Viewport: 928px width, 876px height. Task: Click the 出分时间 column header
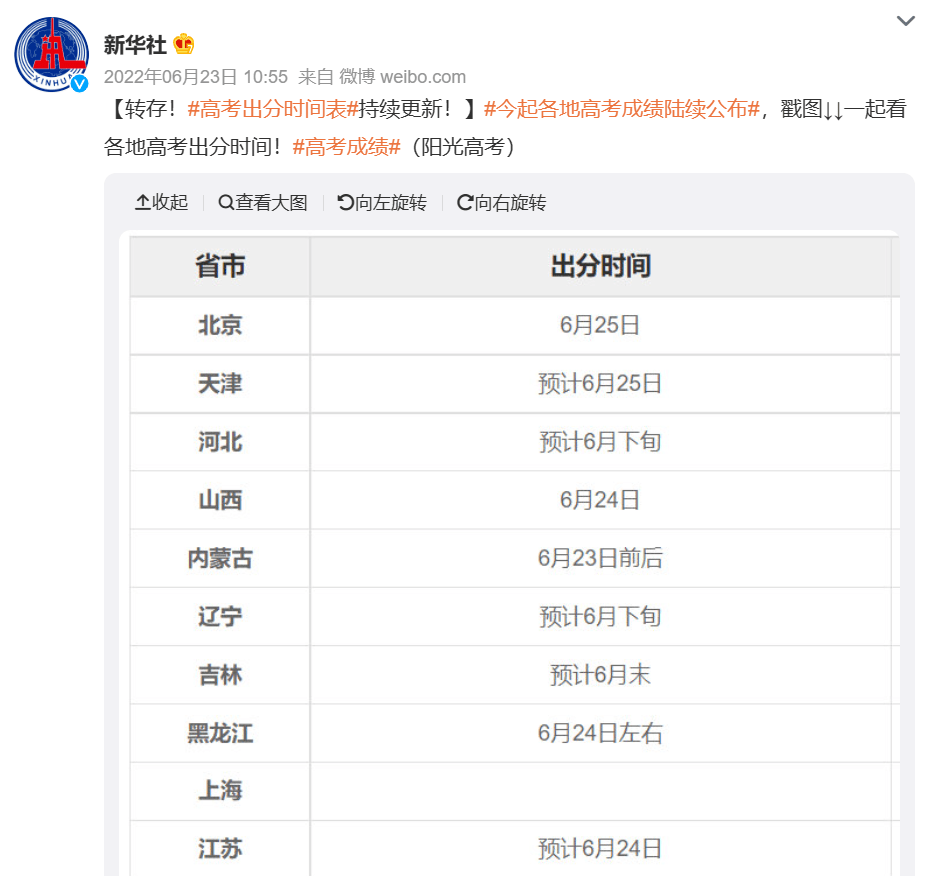point(601,266)
